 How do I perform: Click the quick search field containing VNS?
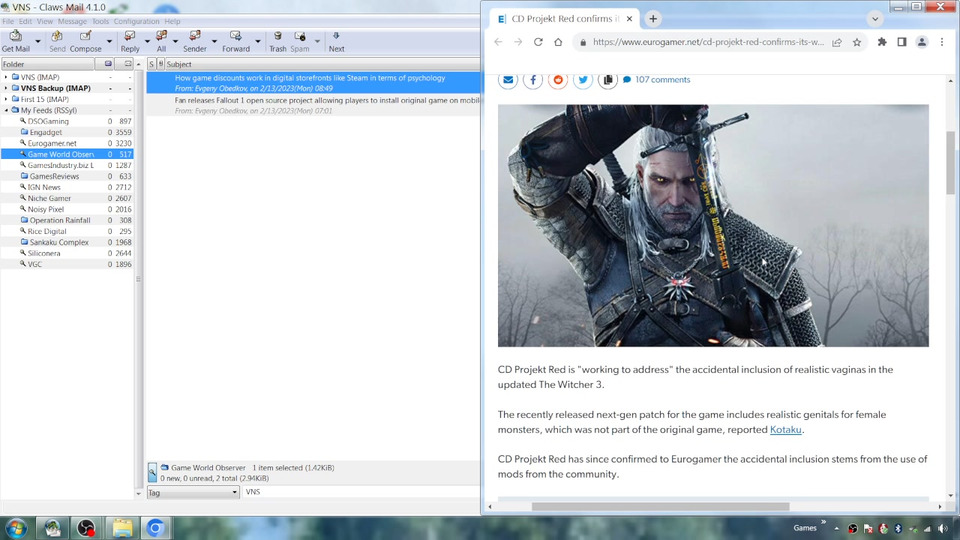[361, 492]
